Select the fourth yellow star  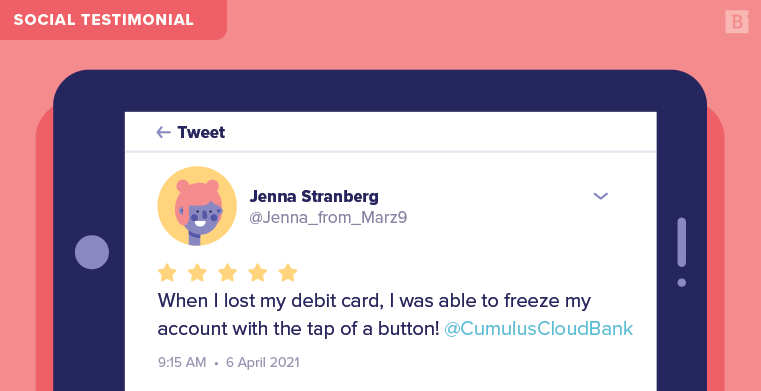[x=258, y=272]
